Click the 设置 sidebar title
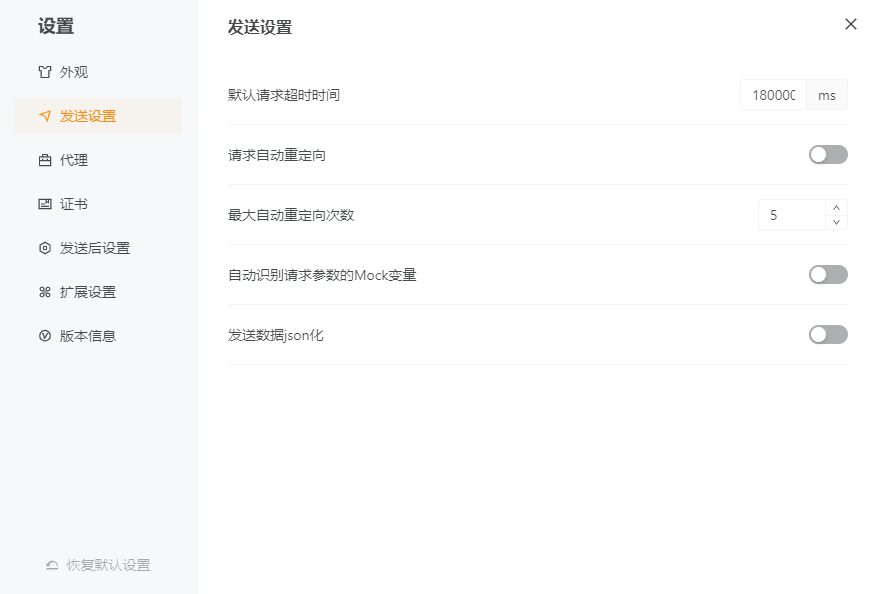 56,26
